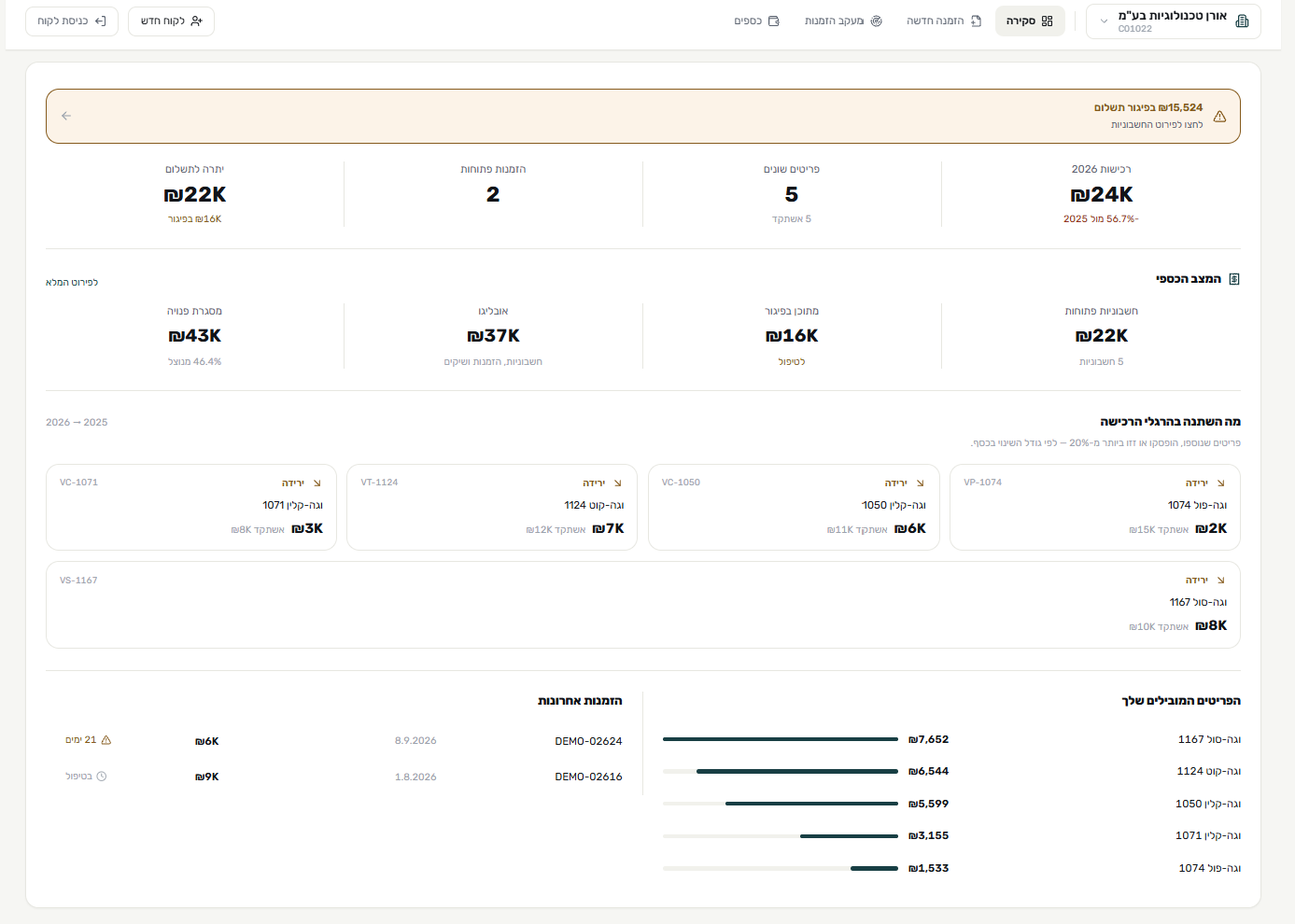
Task: Click the ₪1,533 amount in top items
Action: (928, 868)
